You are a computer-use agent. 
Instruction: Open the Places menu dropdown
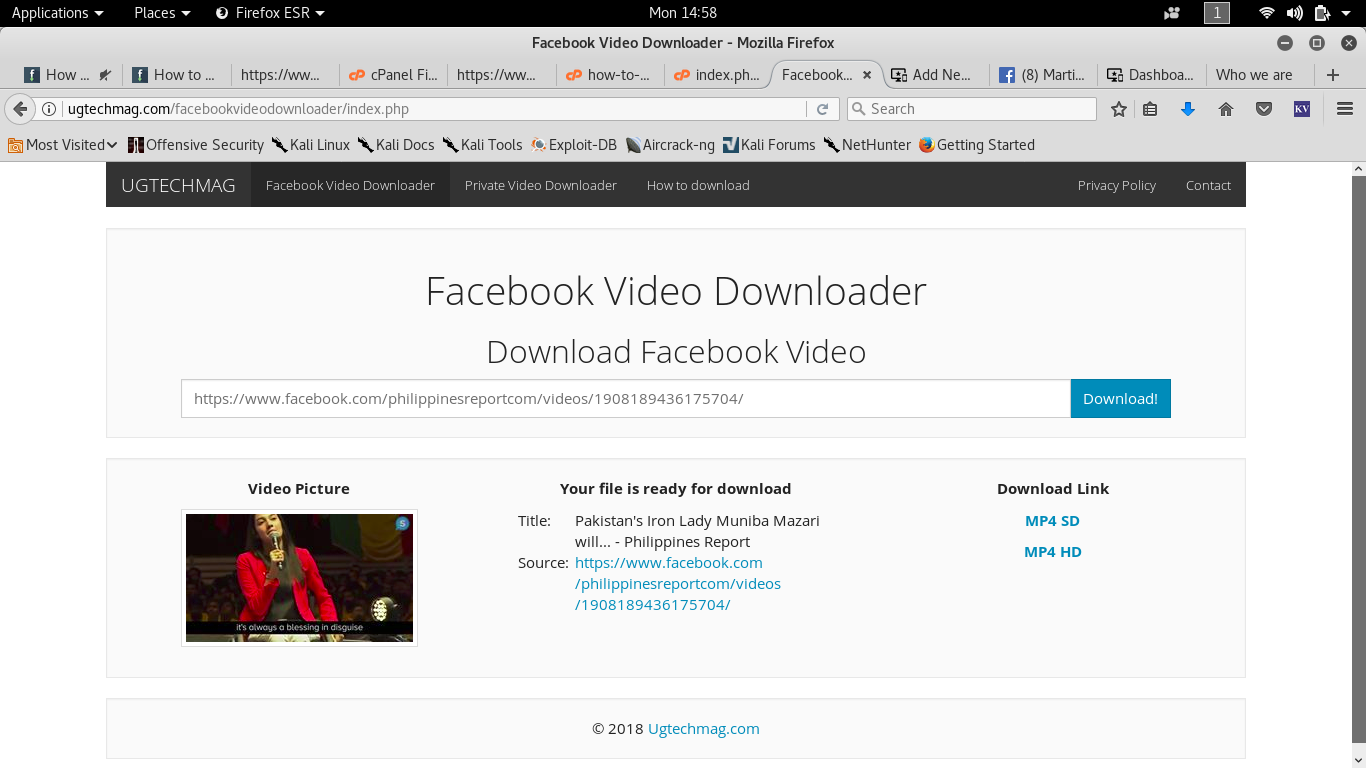[x=162, y=13]
